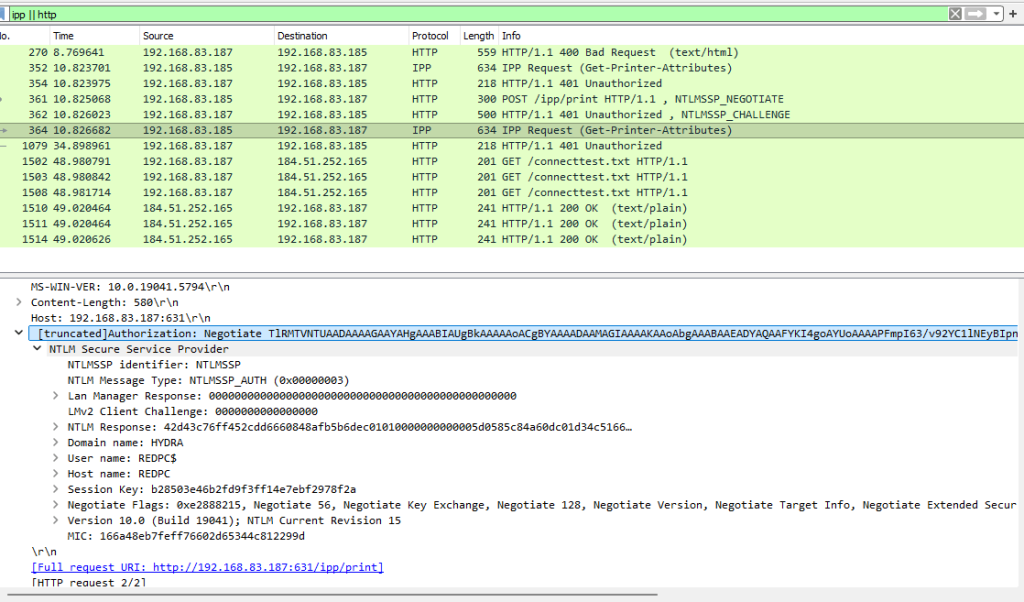The image size is (1024, 602).
Task: Expand the User name REDPC$ field
Action: tap(57, 458)
